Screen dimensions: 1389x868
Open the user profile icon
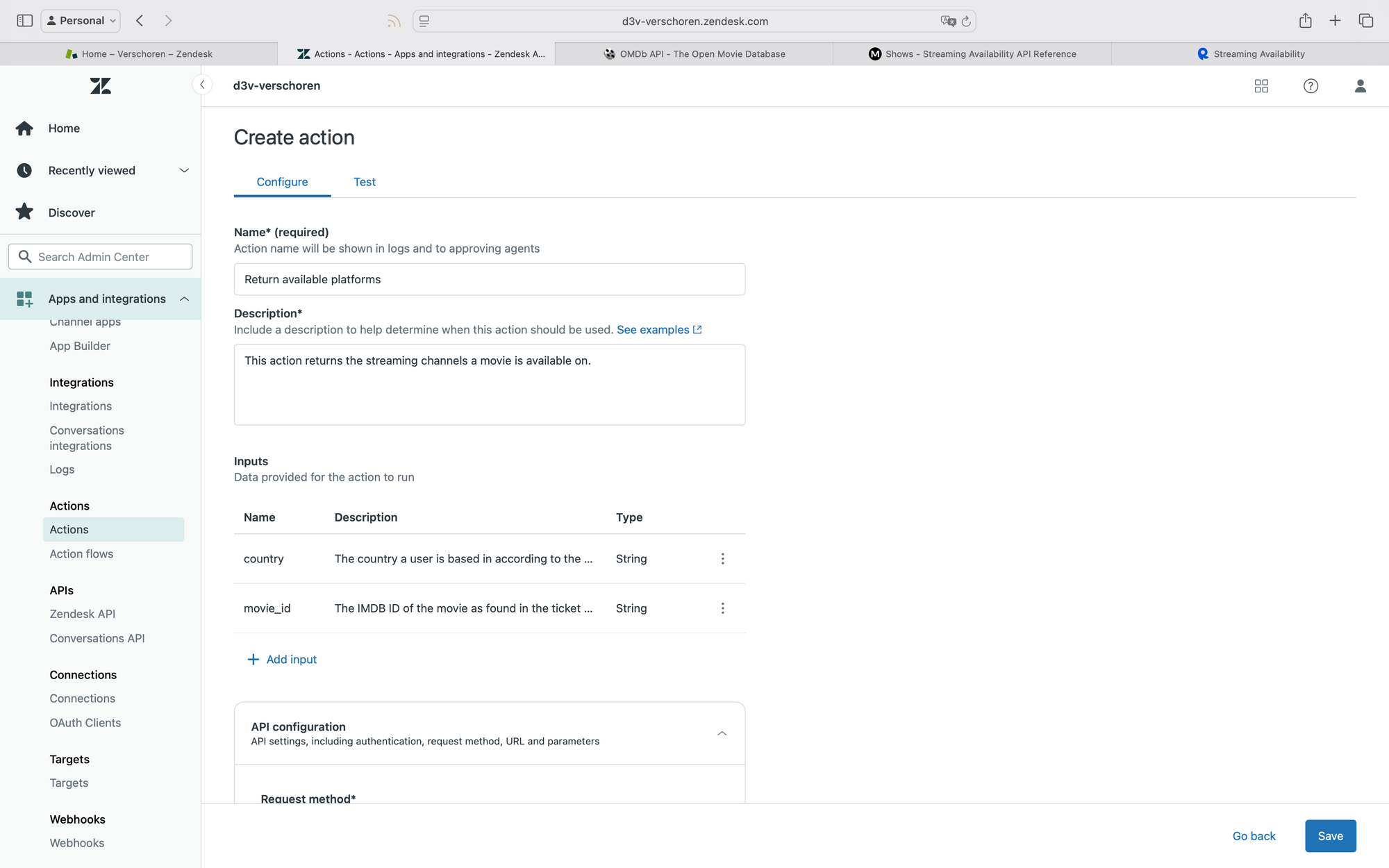click(1360, 86)
